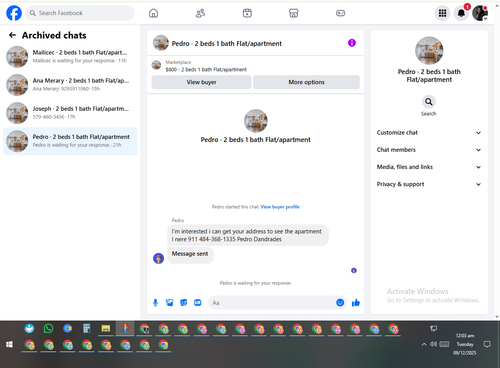This screenshot has width=500, height=368.
Task: Click the Pedro chat title in conversation header
Action: coord(226,43)
